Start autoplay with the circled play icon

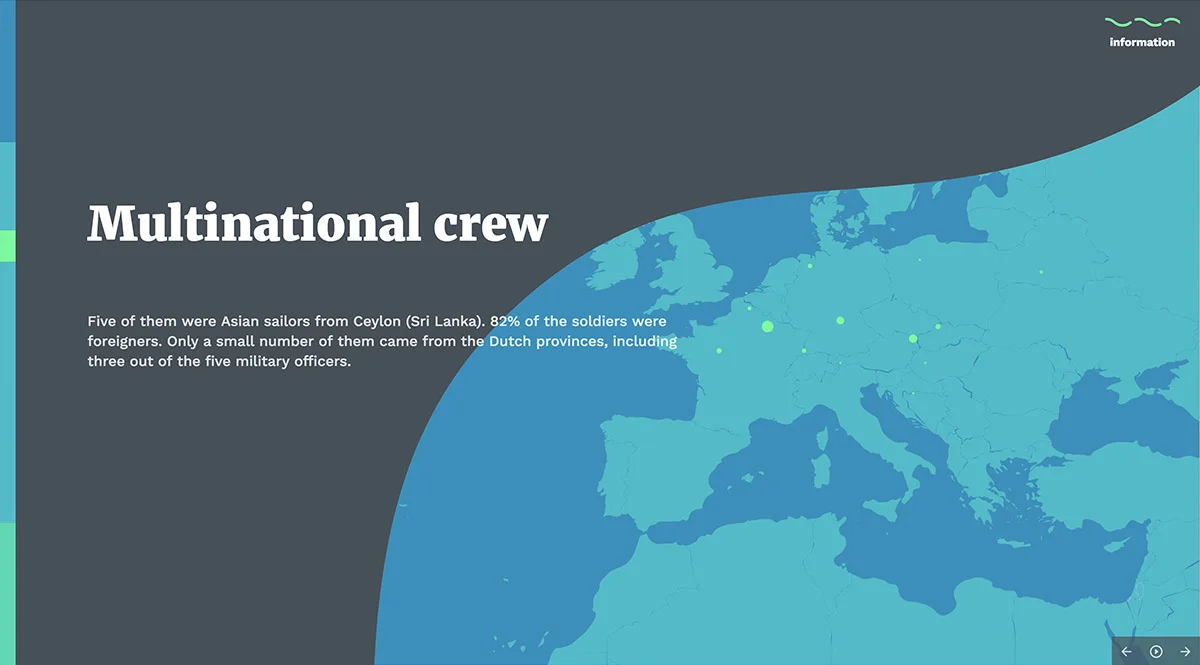(1156, 652)
